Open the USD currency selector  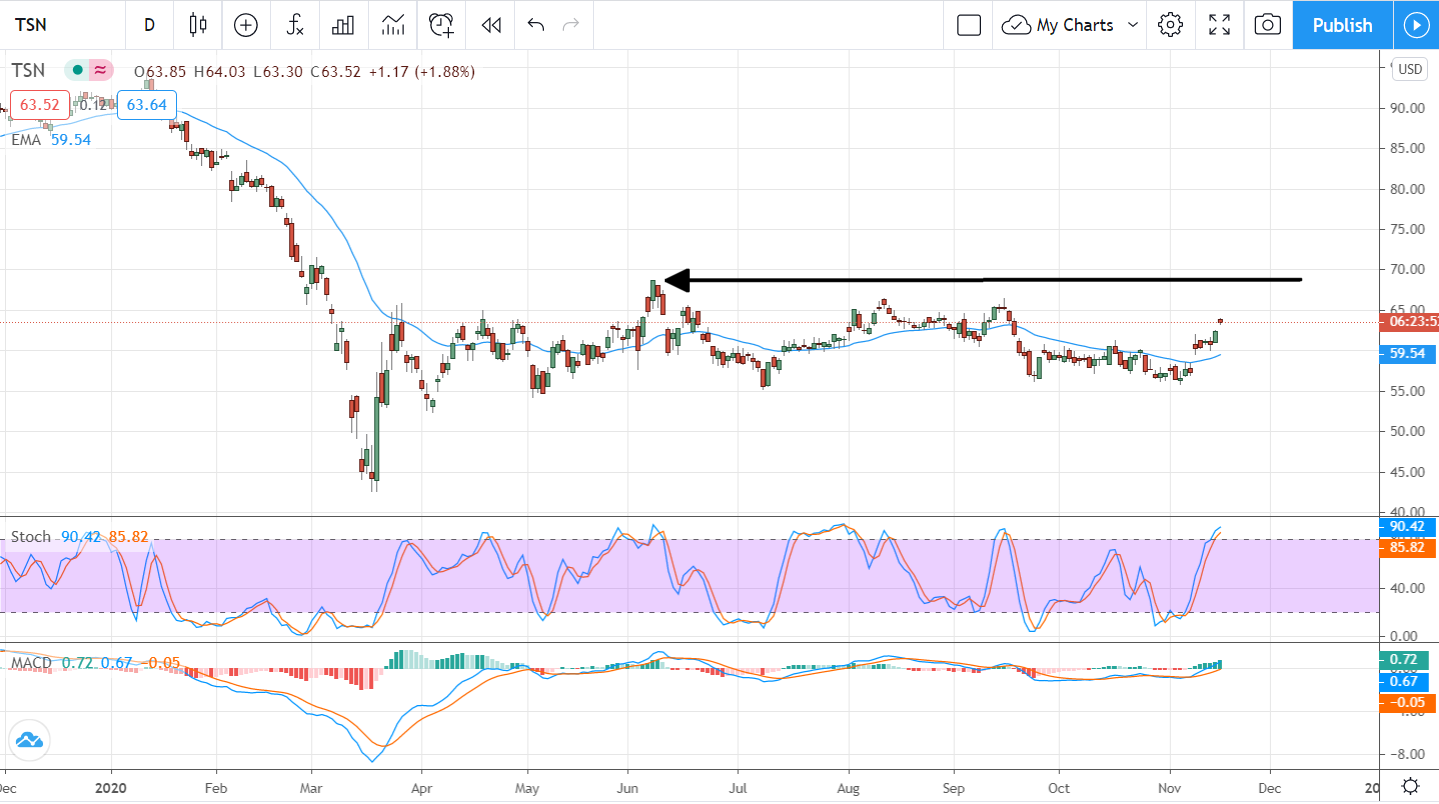point(1410,69)
